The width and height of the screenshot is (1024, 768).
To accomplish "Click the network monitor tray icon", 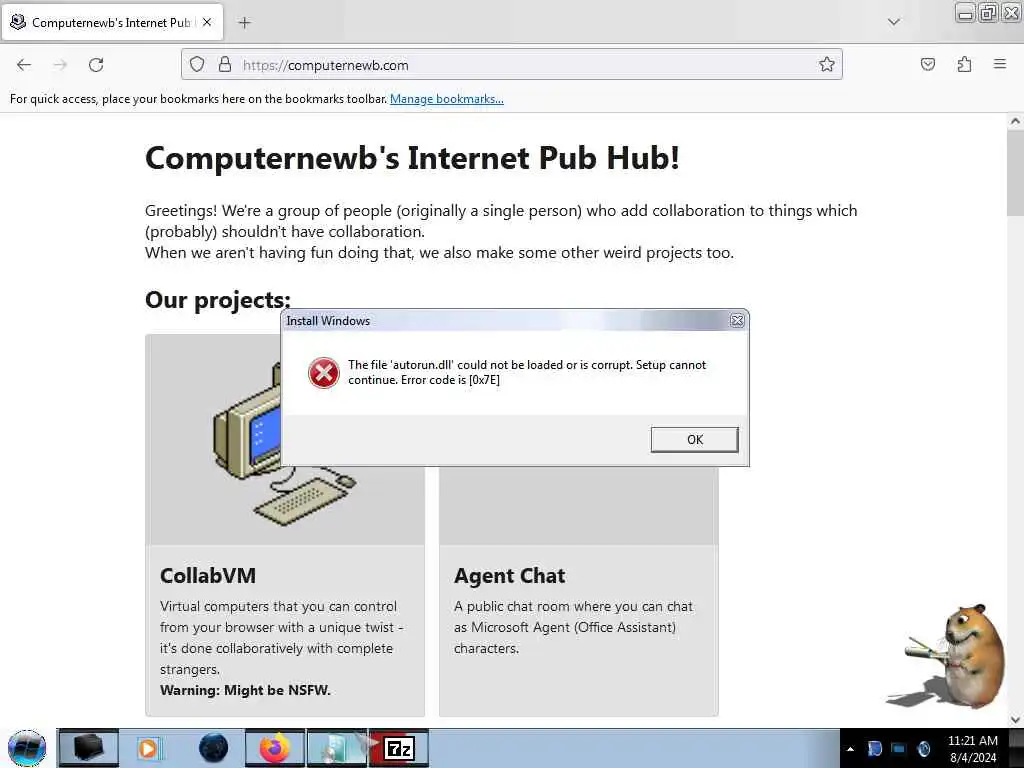I will [x=899, y=749].
